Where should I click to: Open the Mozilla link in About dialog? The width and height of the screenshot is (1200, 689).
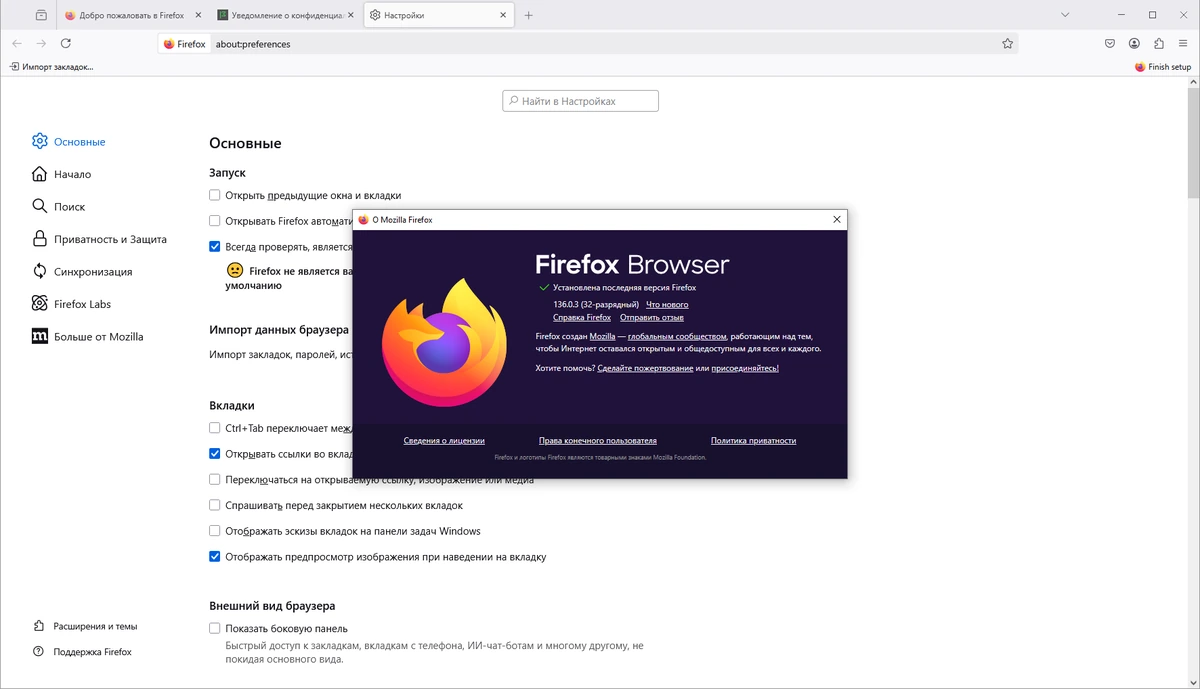(x=602, y=337)
